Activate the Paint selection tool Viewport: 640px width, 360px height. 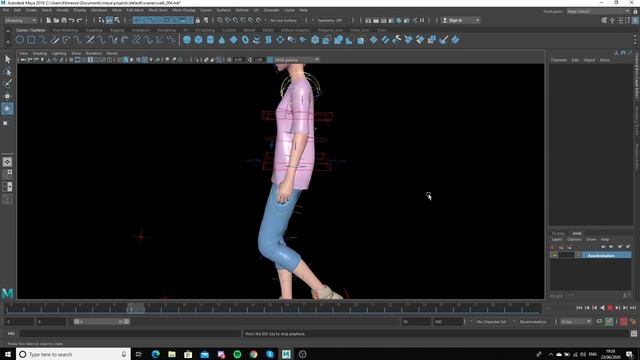point(7,84)
